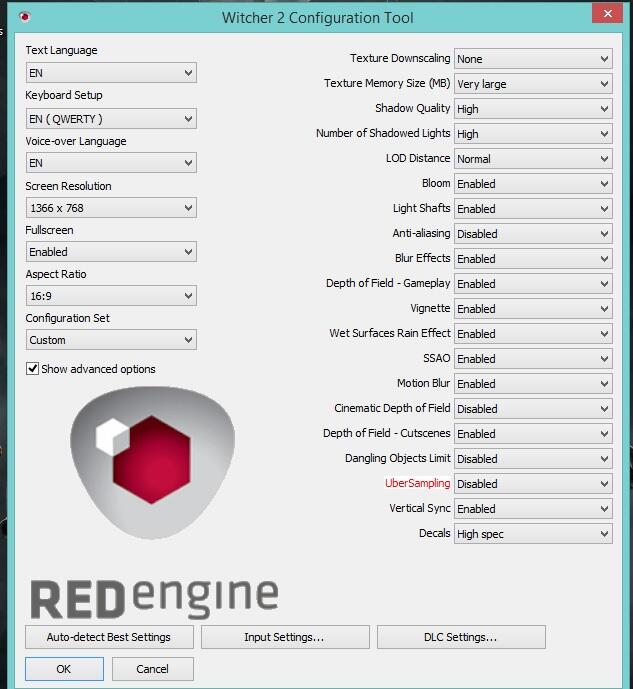This screenshot has height=689, width=633.
Task: Click the Wet Surfaces Rain Effect label
Action: tap(390, 333)
